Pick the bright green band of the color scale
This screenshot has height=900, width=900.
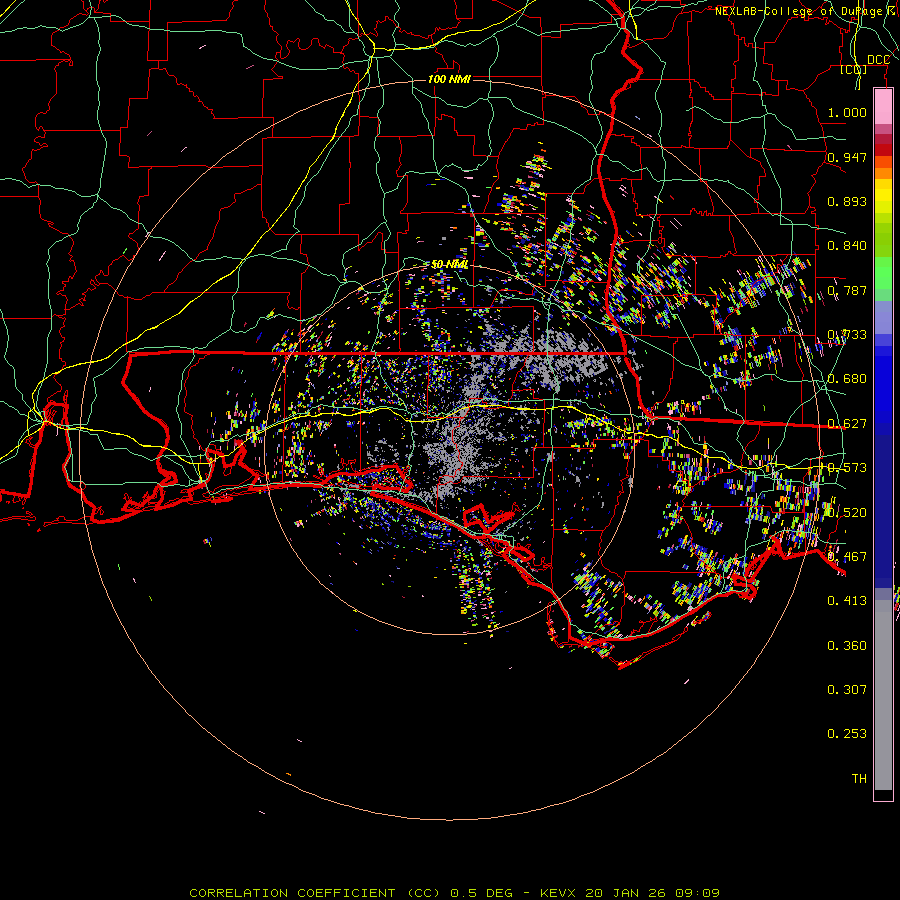click(883, 273)
